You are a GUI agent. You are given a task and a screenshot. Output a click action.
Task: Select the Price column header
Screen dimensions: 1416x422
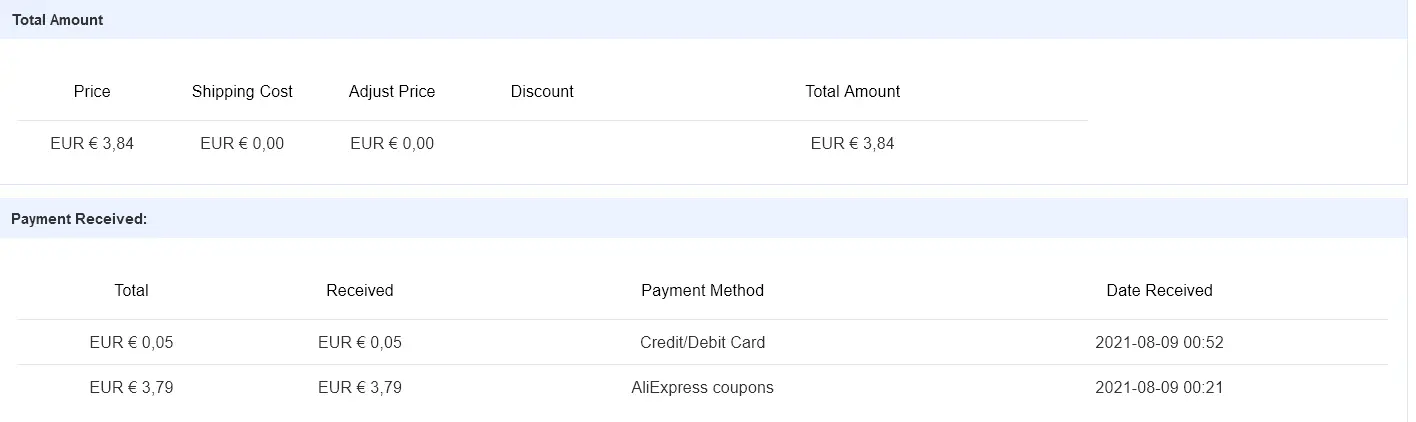(92, 91)
